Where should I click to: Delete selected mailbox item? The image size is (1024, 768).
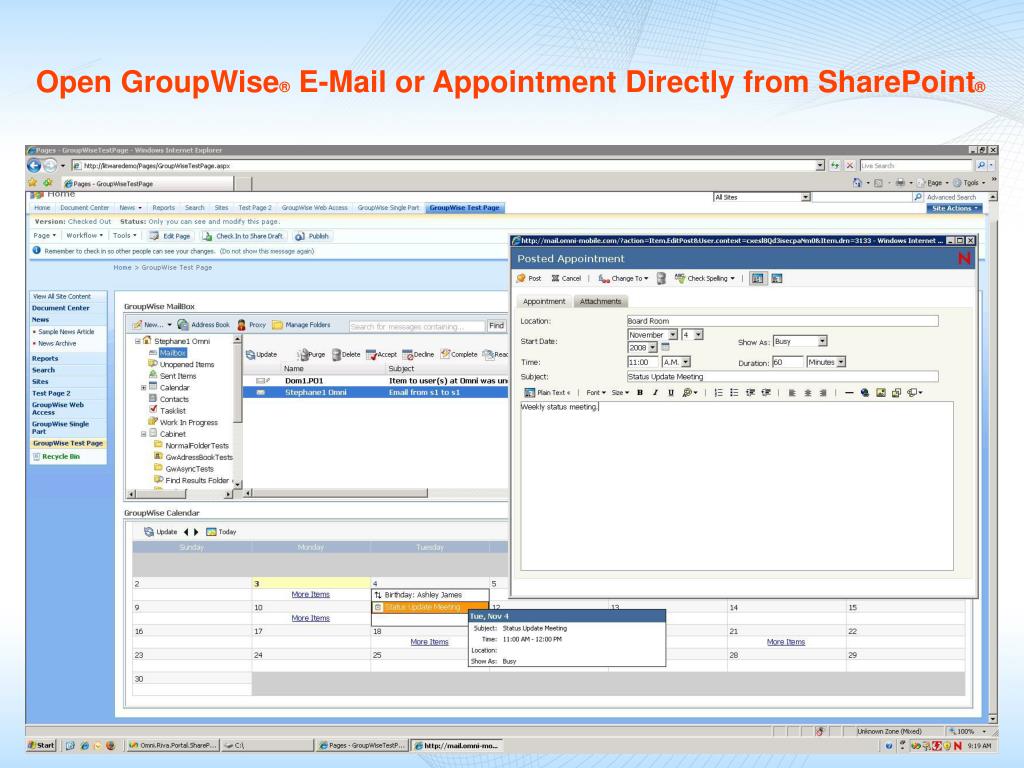pos(346,355)
